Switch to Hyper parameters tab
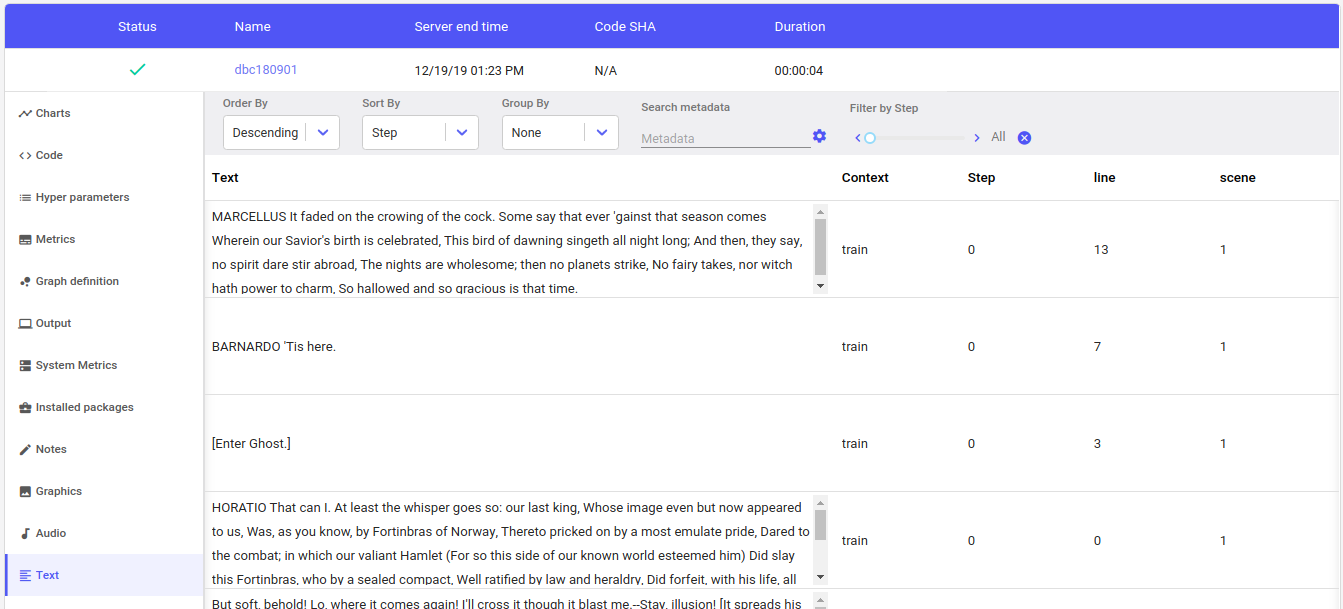1343x609 pixels. pos(104,197)
